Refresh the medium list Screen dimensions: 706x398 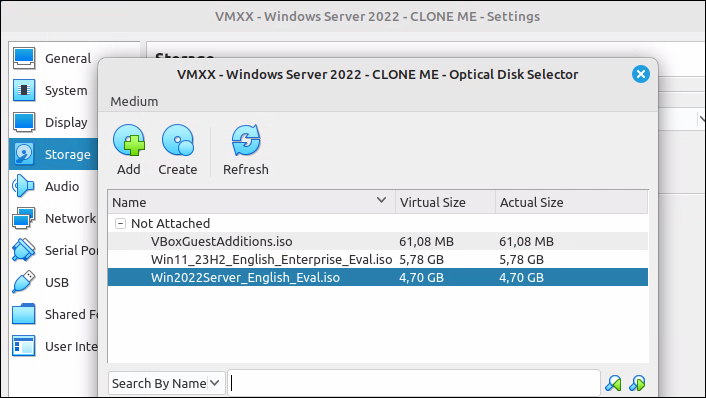(x=246, y=150)
